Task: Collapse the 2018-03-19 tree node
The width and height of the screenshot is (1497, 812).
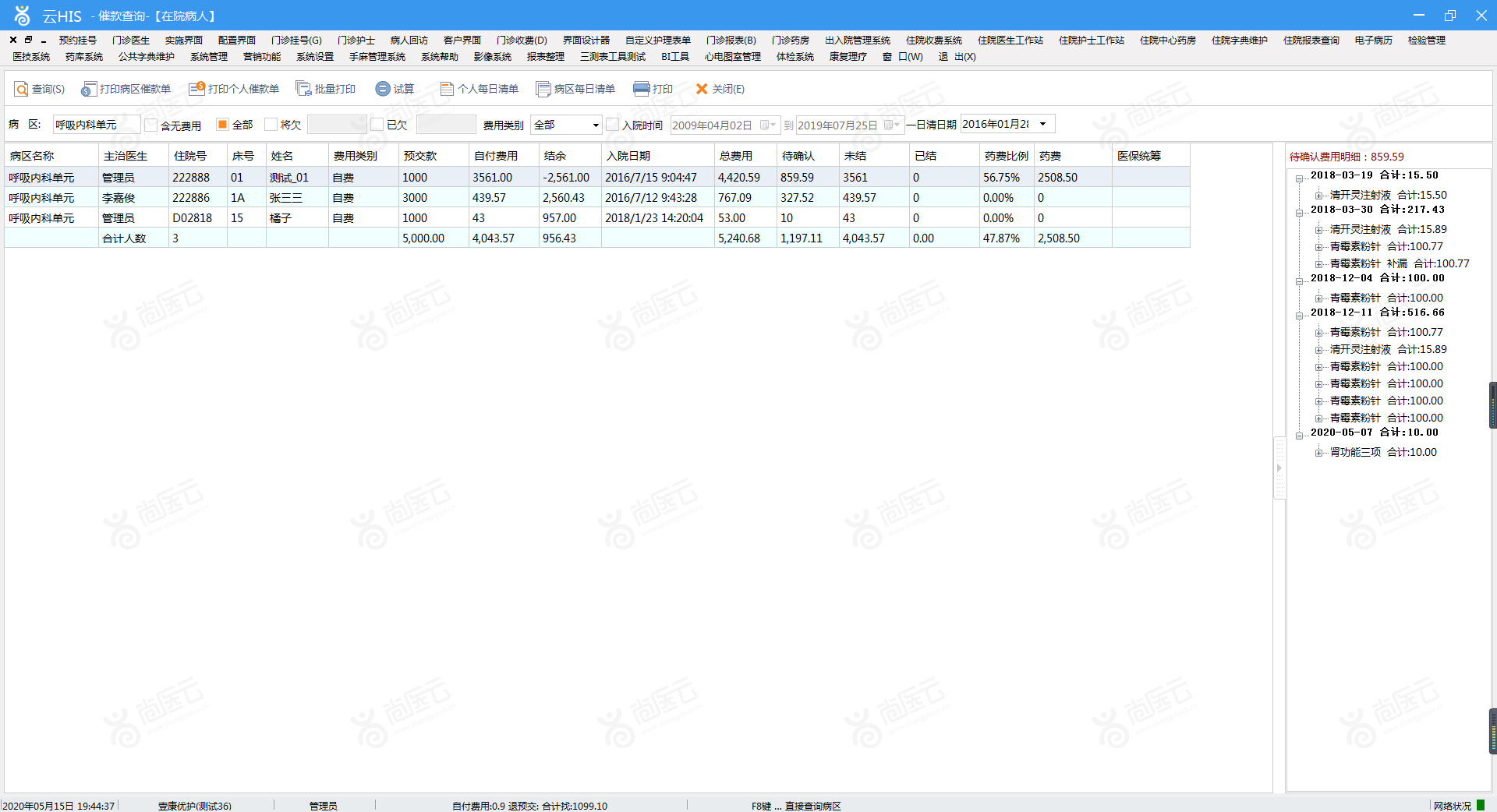Action: point(1299,178)
